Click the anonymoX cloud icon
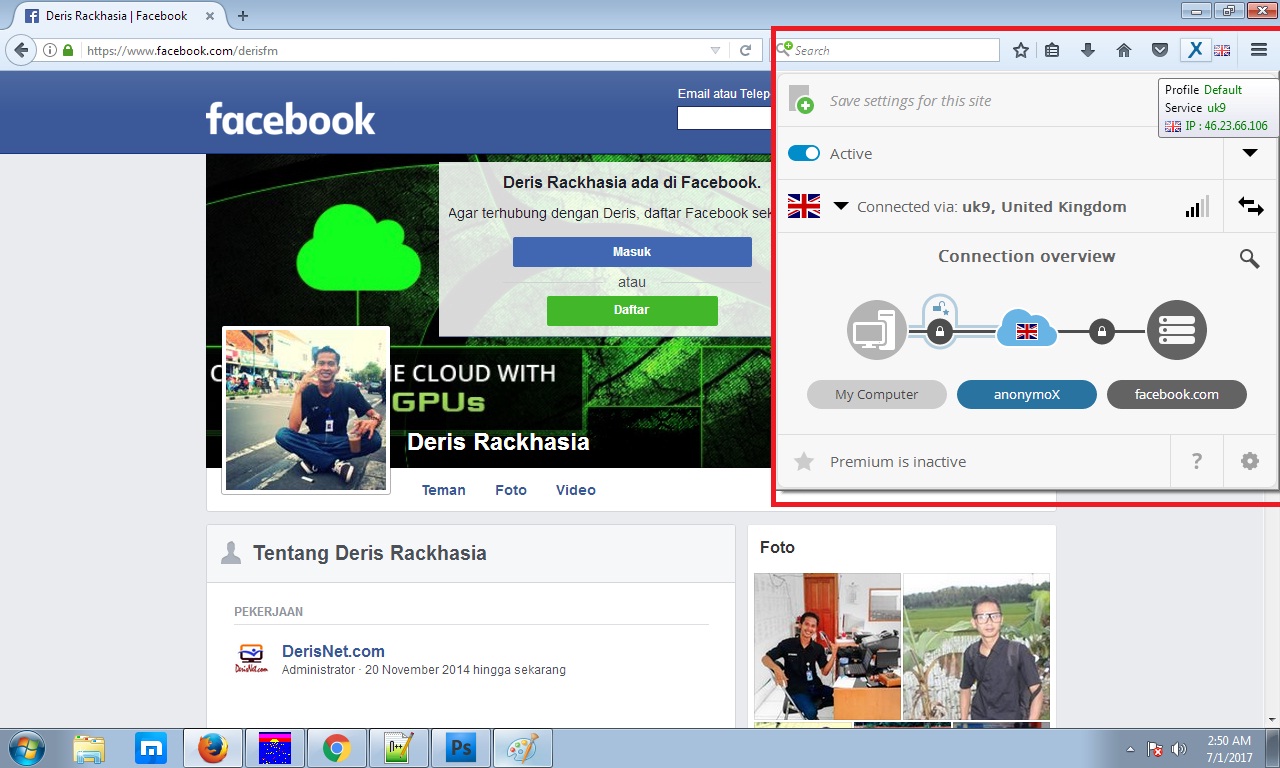Viewport: 1280px width, 768px height. pyautogui.click(x=1027, y=329)
